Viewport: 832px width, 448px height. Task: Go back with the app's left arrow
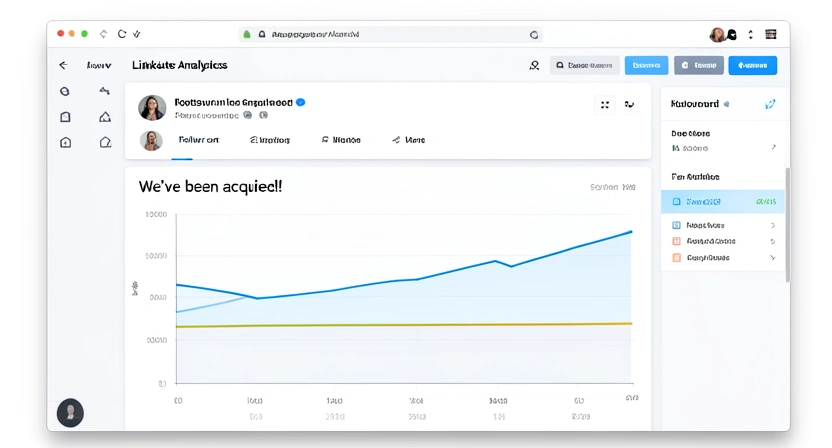(63, 65)
